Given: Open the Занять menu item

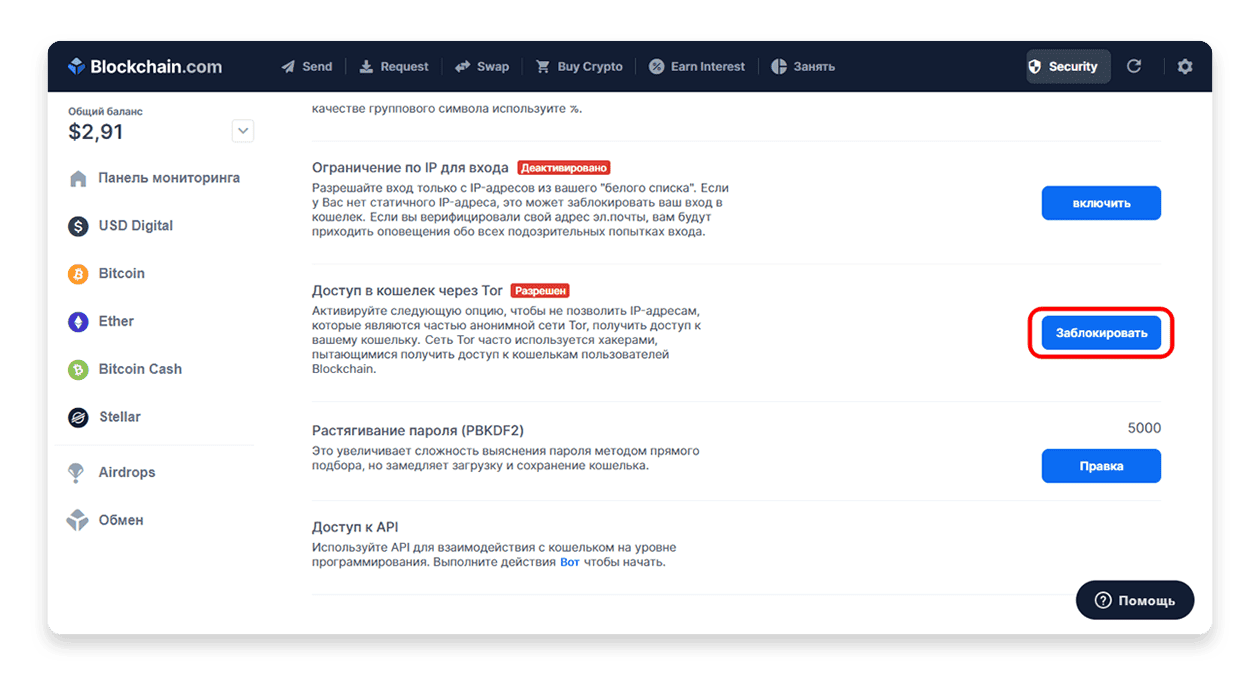Looking at the screenshot, I should (x=803, y=67).
